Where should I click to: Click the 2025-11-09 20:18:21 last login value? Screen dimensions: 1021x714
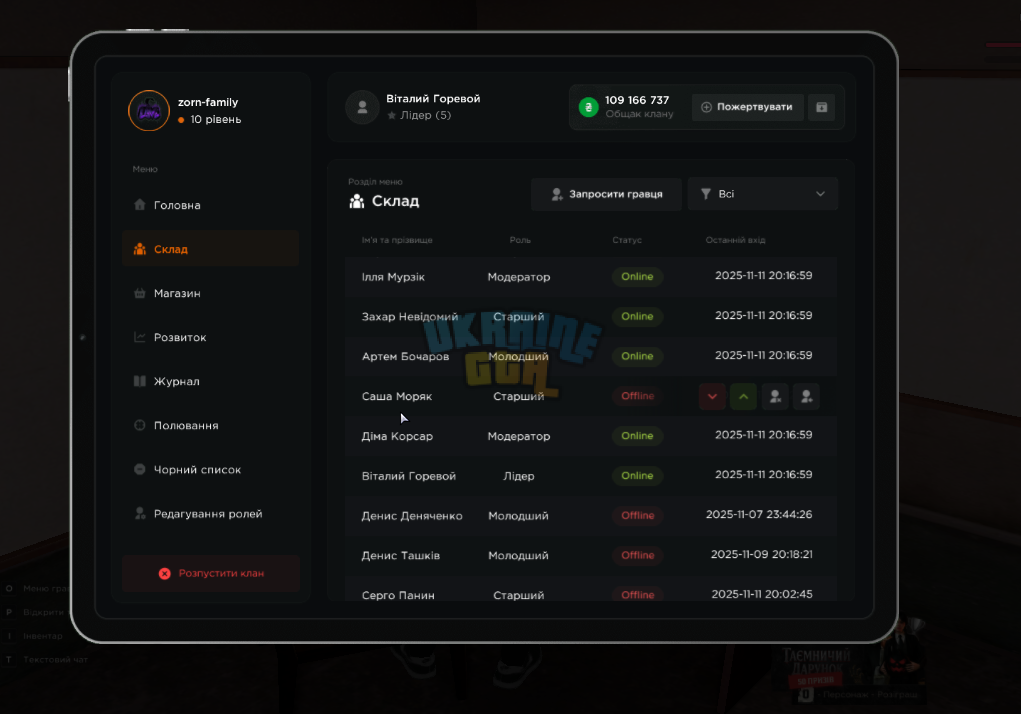tap(761, 554)
